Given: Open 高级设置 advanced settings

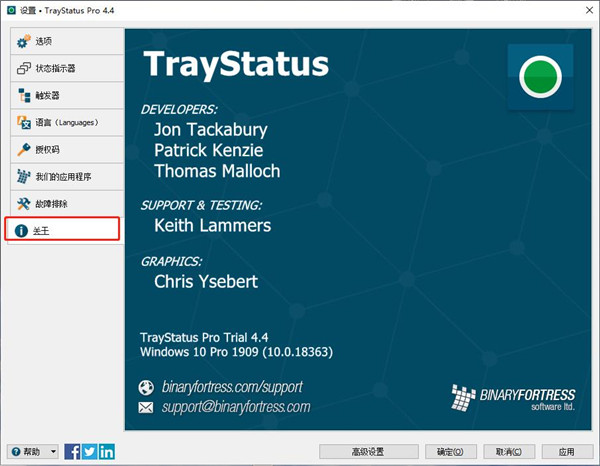Looking at the screenshot, I should [x=368, y=452].
